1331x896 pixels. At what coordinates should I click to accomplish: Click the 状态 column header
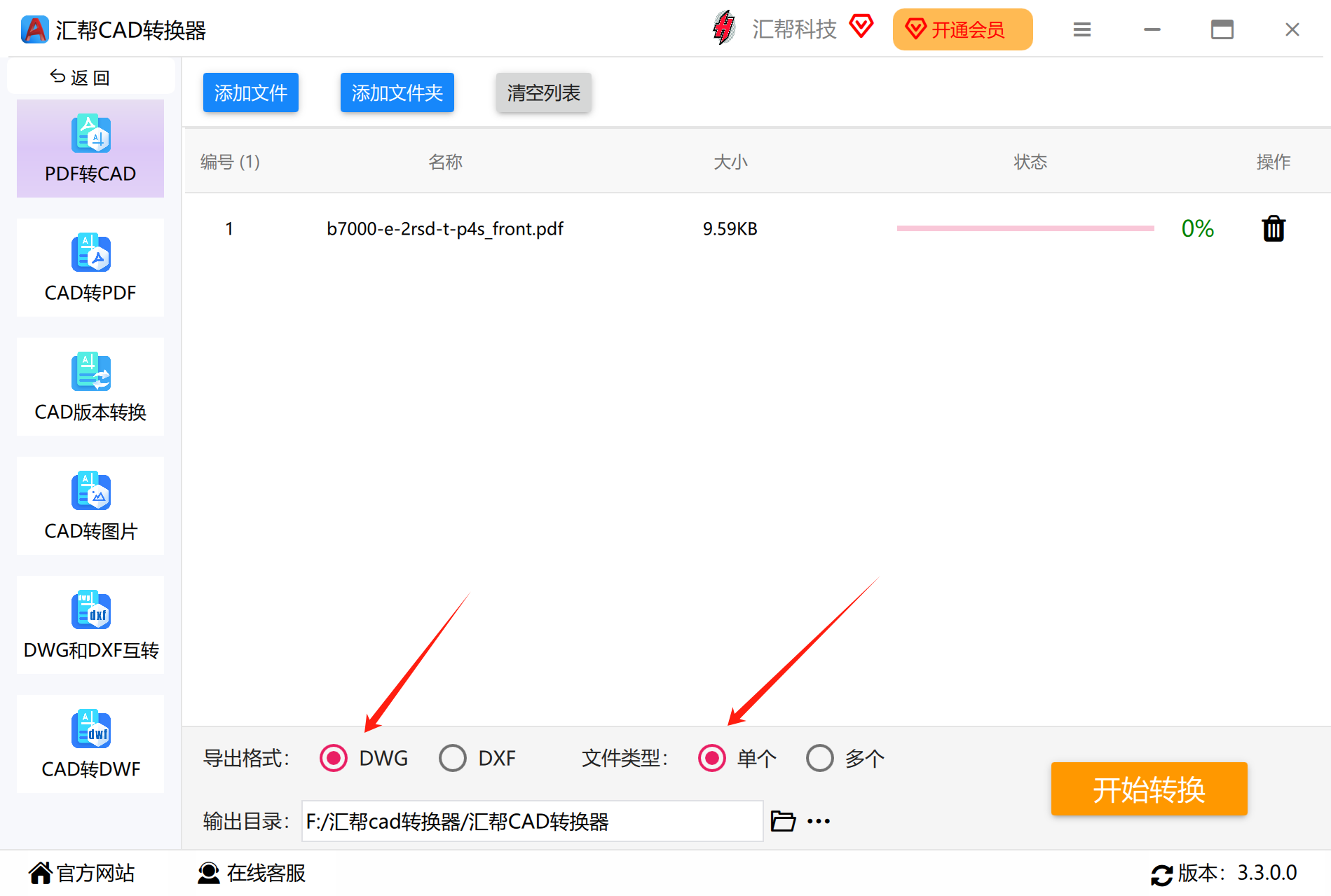point(1030,162)
